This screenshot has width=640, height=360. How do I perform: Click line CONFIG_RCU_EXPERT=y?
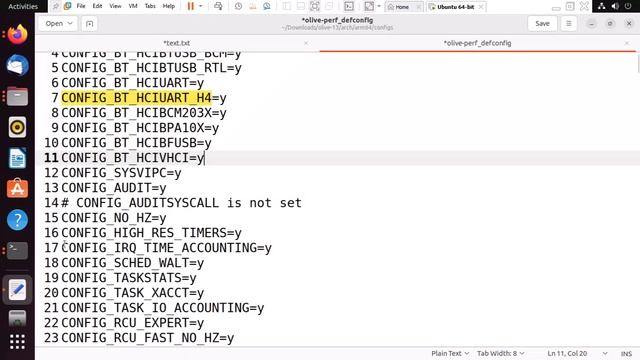pos(133,323)
